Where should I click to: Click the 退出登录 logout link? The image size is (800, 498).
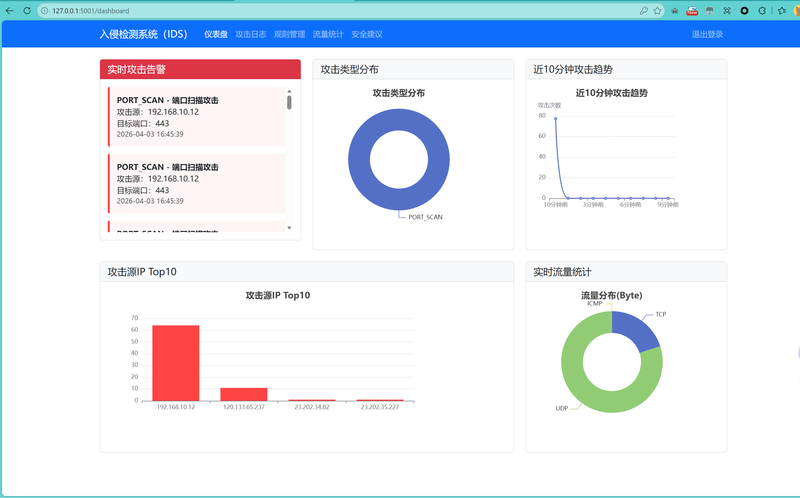pos(707,34)
